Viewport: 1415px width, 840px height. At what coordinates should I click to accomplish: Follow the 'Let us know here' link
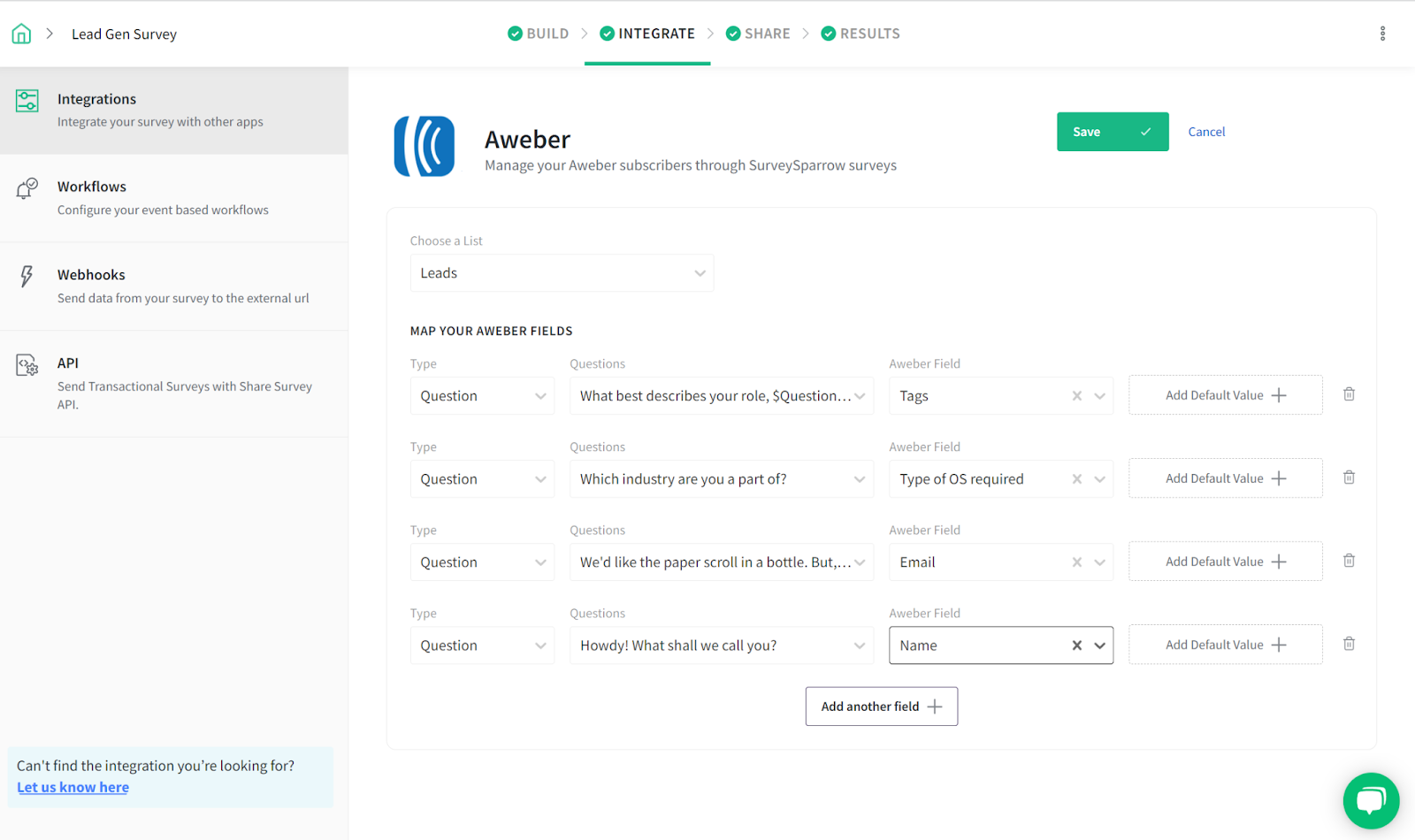(x=73, y=787)
